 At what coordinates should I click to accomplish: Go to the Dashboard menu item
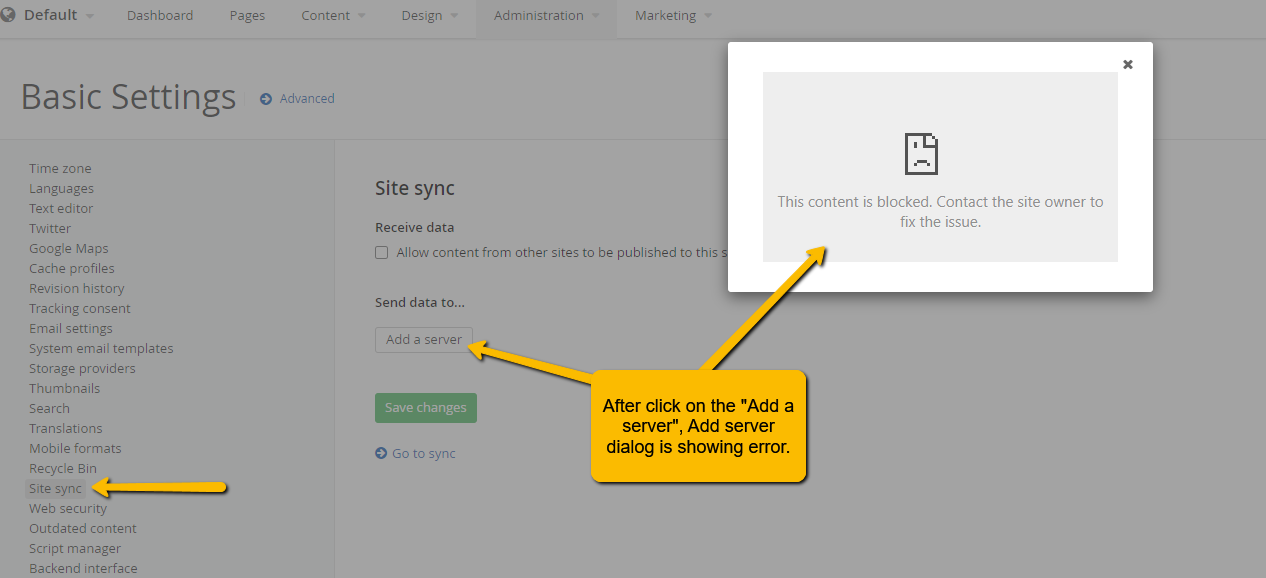[160, 16]
